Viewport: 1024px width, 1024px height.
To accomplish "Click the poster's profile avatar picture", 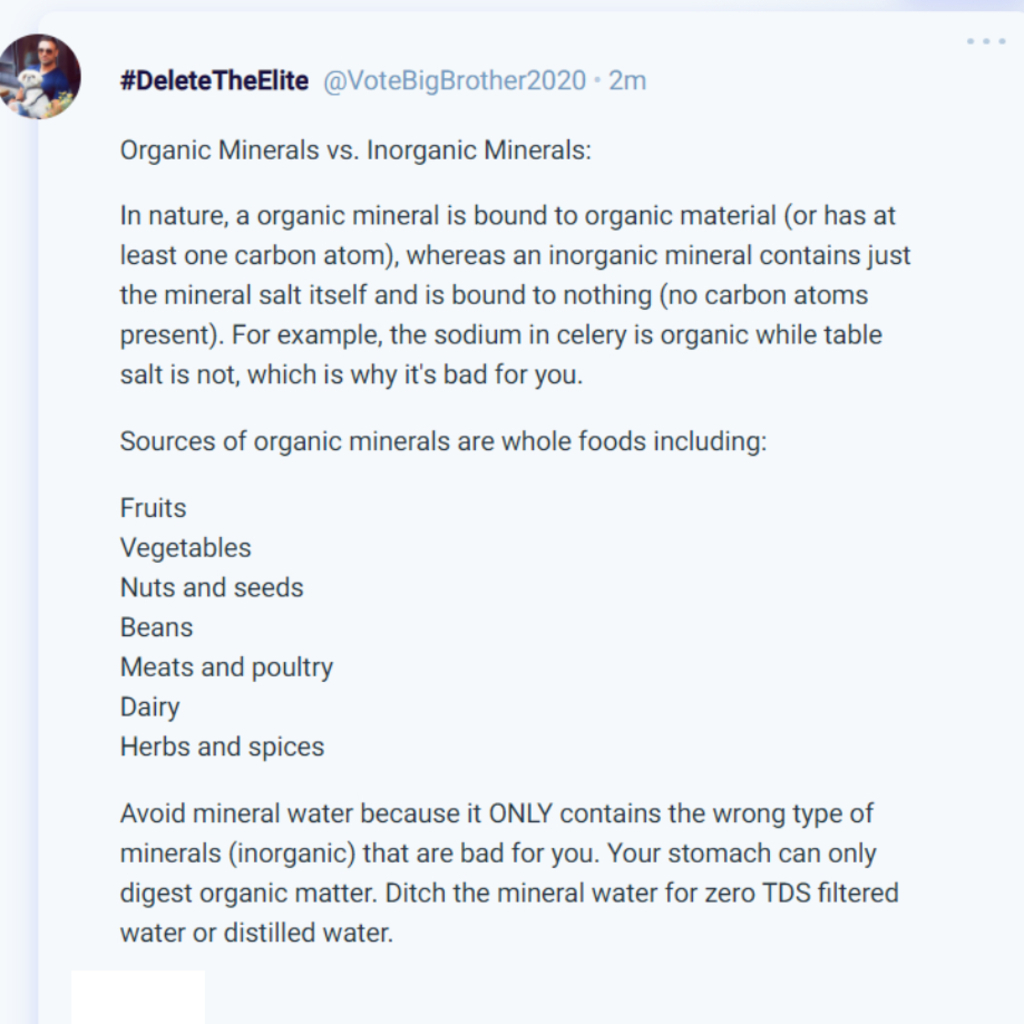I will (39, 77).
